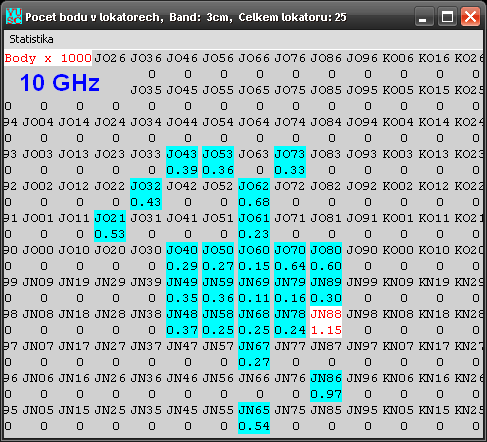This screenshot has width=487, height=442.
Task: Minimize the locator points window
Action: click(423, 17)
